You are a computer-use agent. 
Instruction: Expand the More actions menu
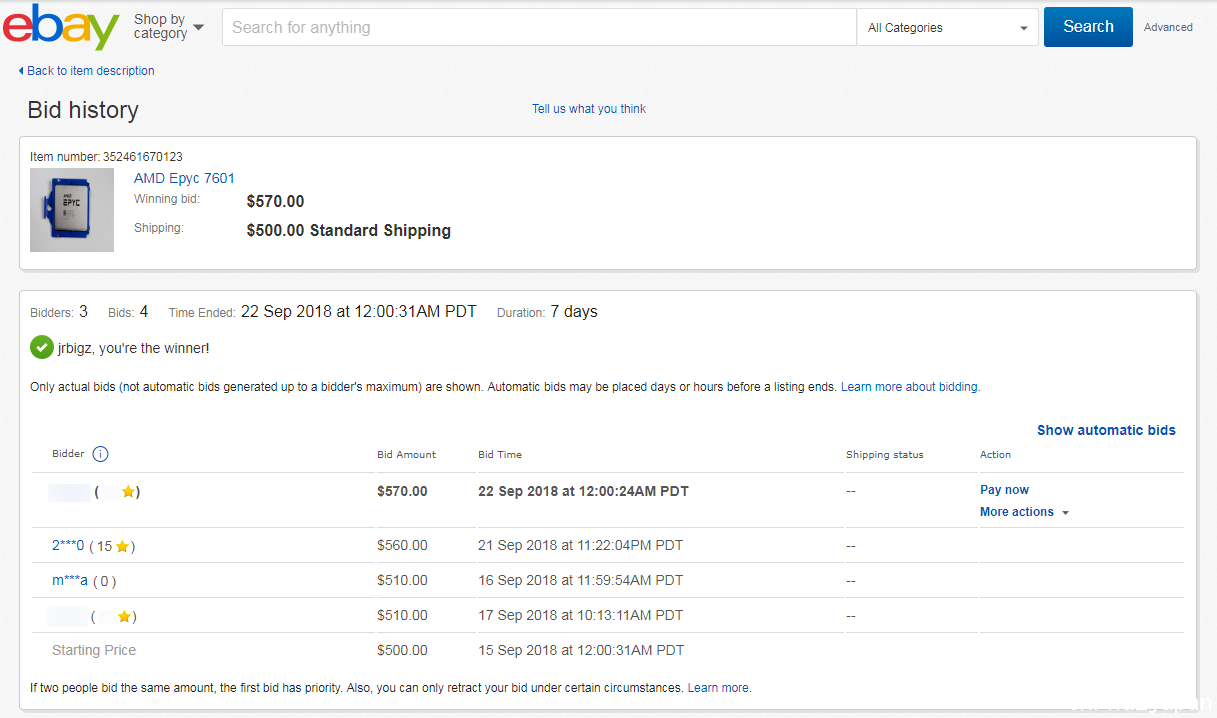[x=1024, y=512]
